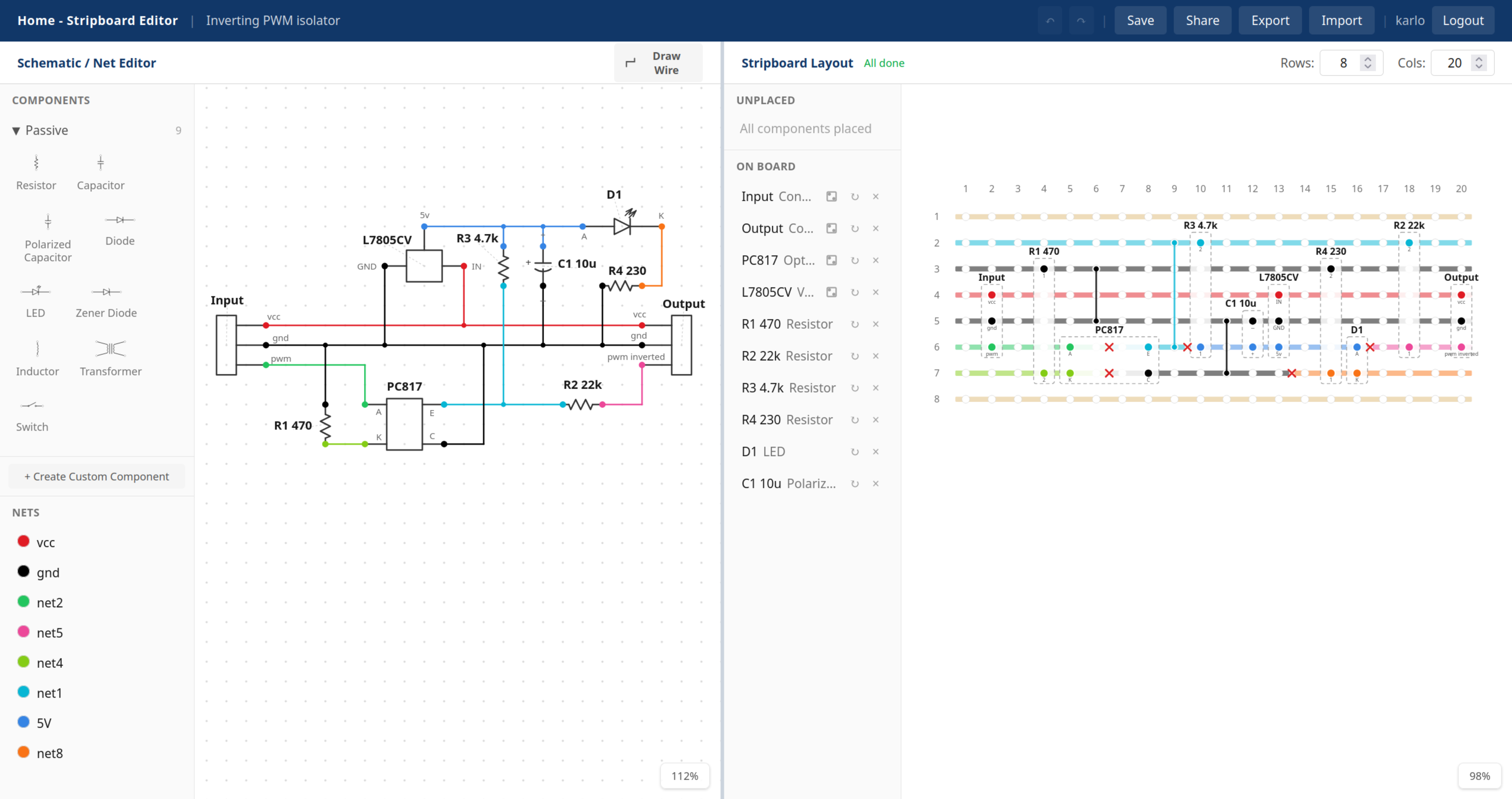Remove D1 LED from the board

coord(875,452)
